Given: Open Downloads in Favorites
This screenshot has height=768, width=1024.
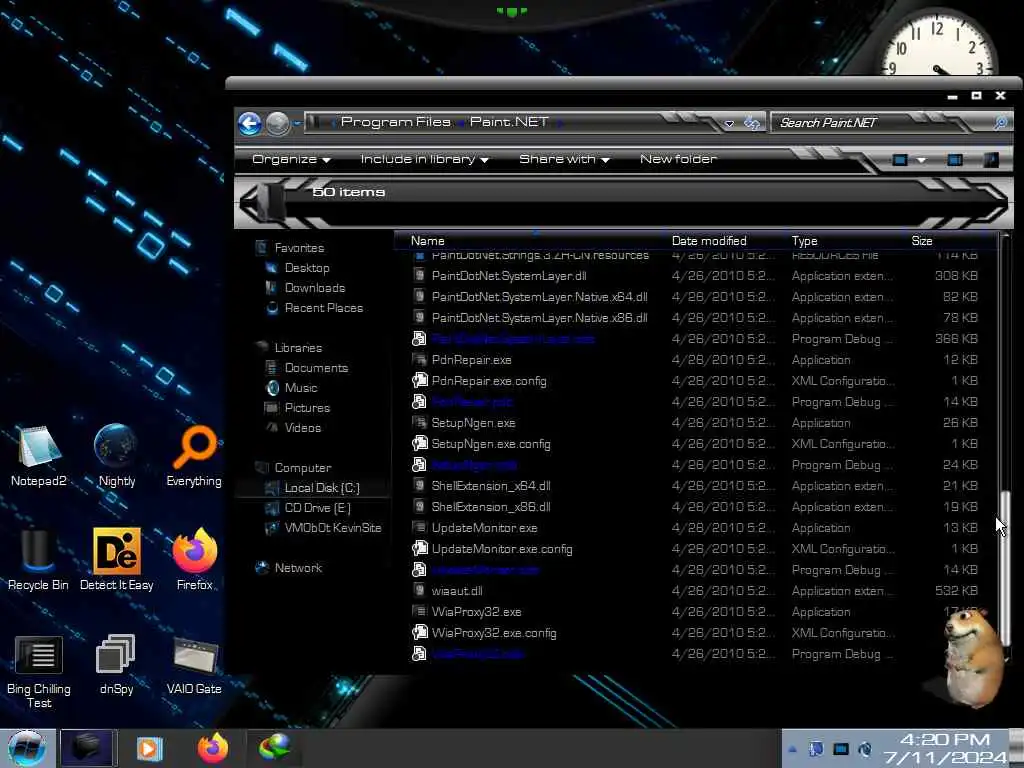Looking at the screenshot, I should (315, 288).
